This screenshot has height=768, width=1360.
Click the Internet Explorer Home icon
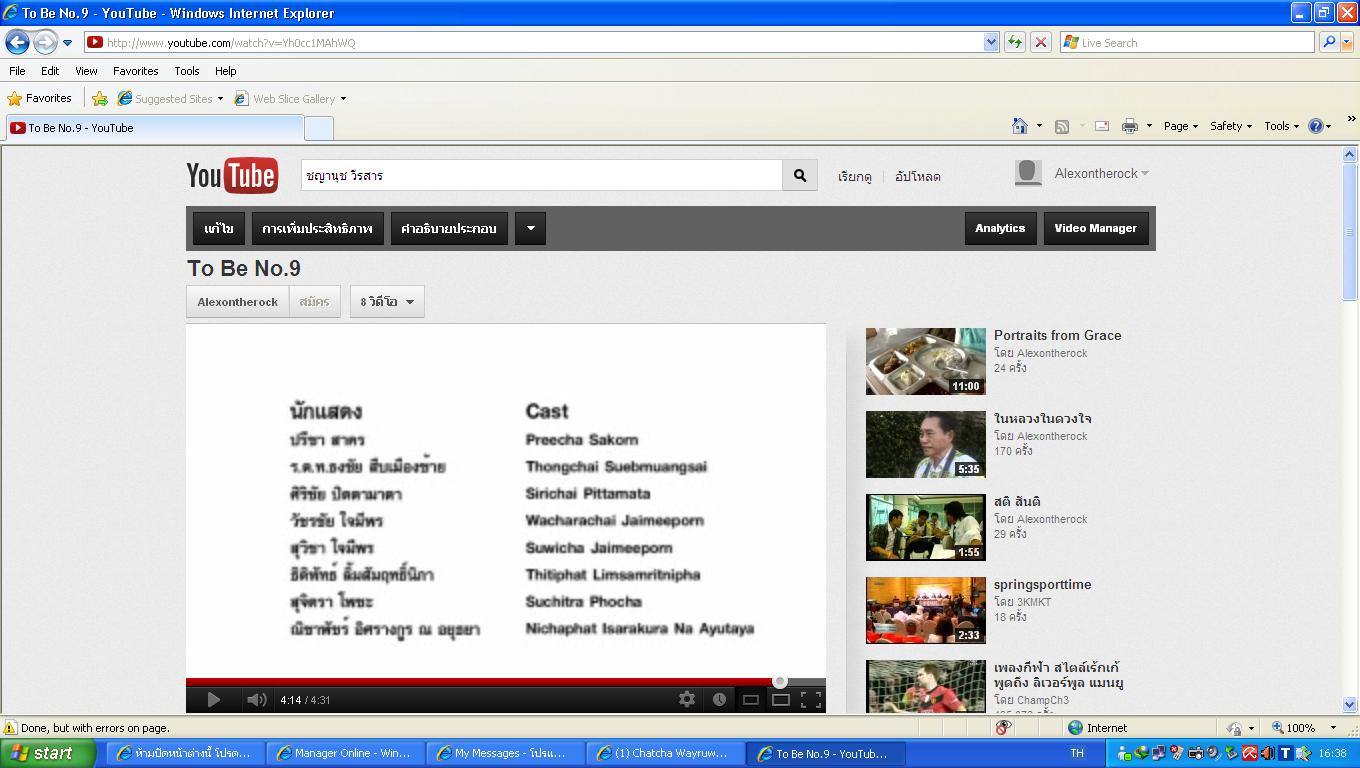1020,126
